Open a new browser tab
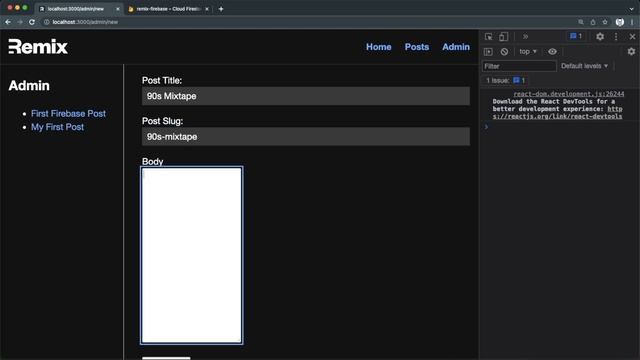The width and height of the screenshot is (640, 360). point(221,9)
